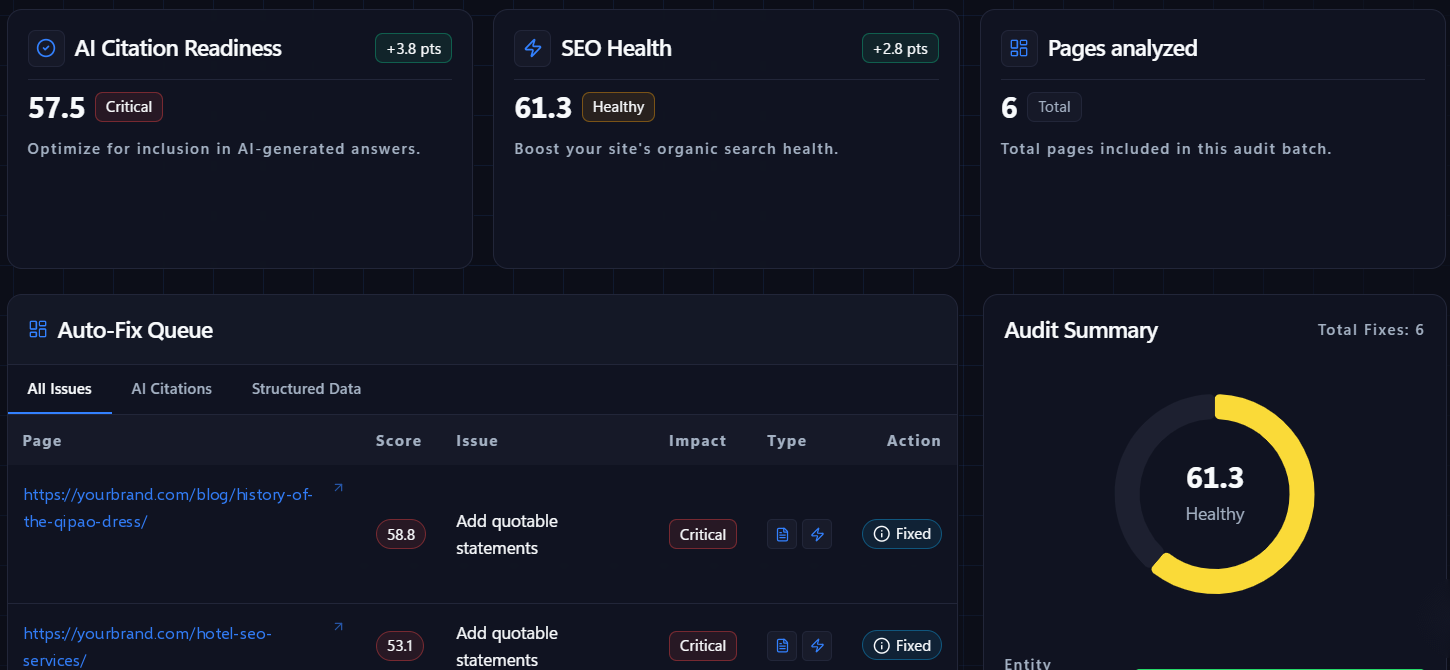Click the SEO Health heading

616,48
